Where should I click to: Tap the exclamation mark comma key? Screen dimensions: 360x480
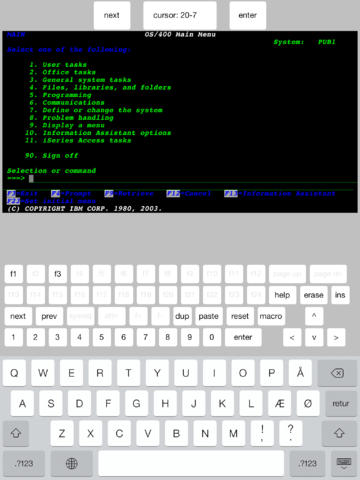click(x=262, y=433)
